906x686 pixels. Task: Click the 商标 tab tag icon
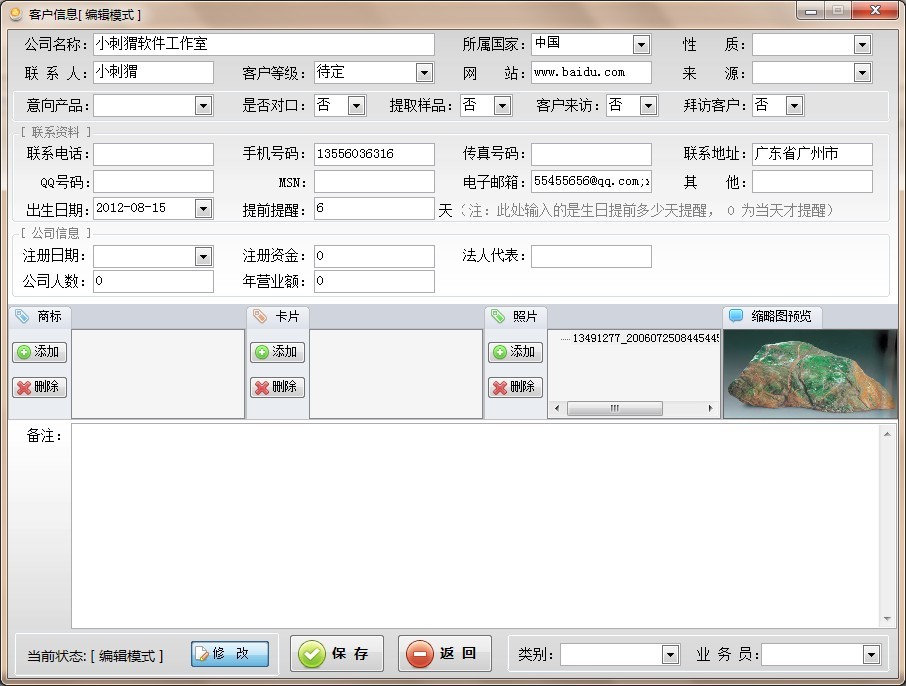coord(22,316)
